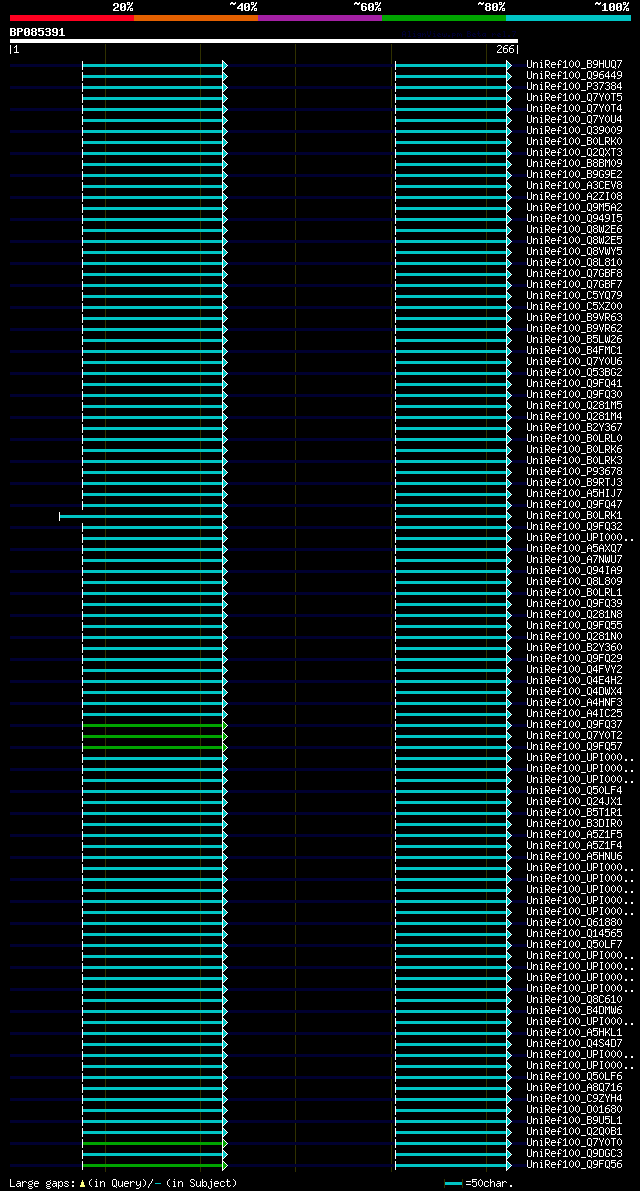Image resolution: width=640 pixels, height=1191 pixels.
Task: Select the UniRef100_C5XZ00 label
Action: (x=574, y=307)
